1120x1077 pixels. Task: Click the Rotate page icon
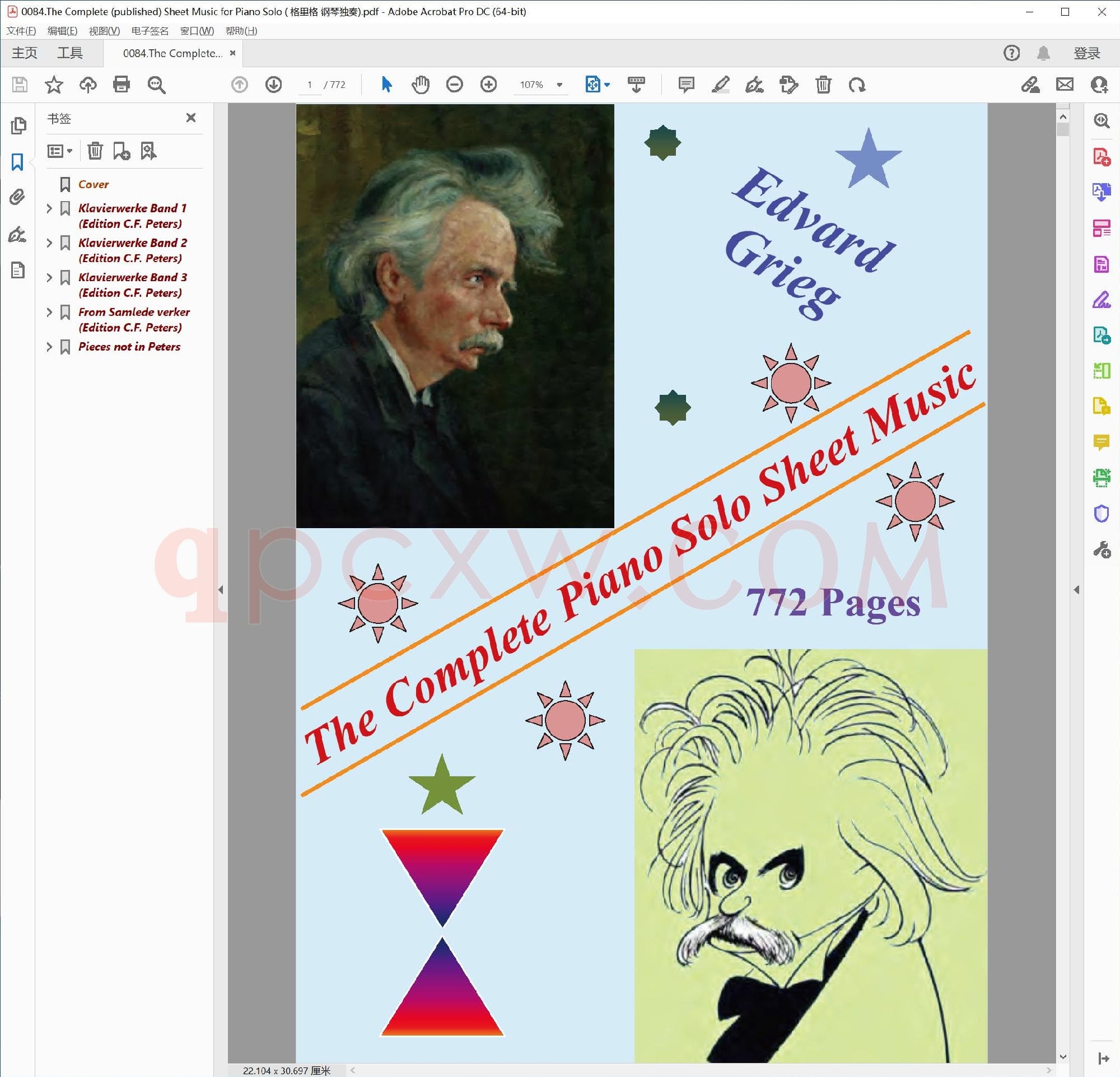[857, 85]
